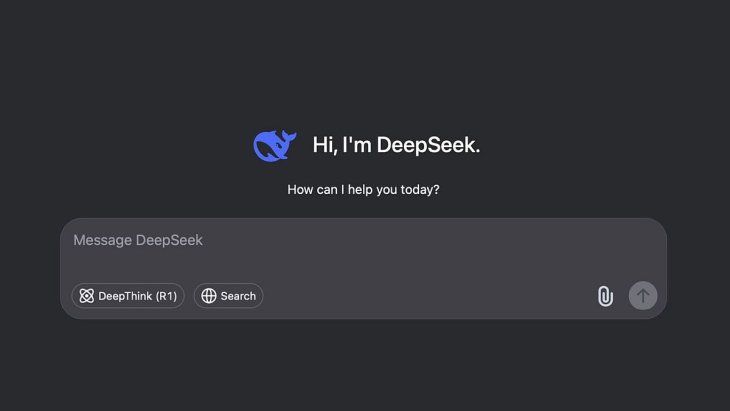Click the blank middle area of message box

[x=363, y=263]
